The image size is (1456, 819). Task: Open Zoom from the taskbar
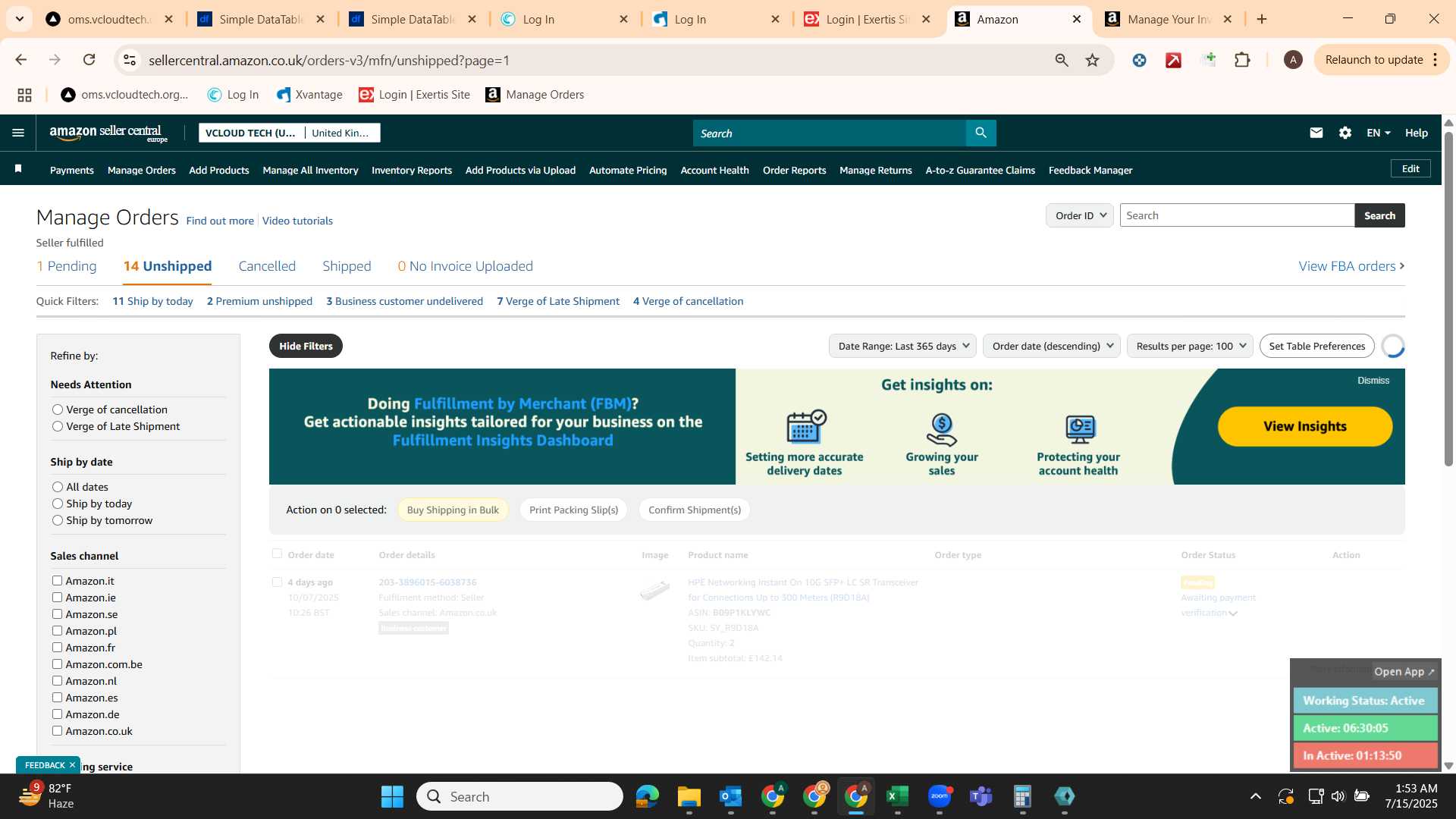(940, 796)
